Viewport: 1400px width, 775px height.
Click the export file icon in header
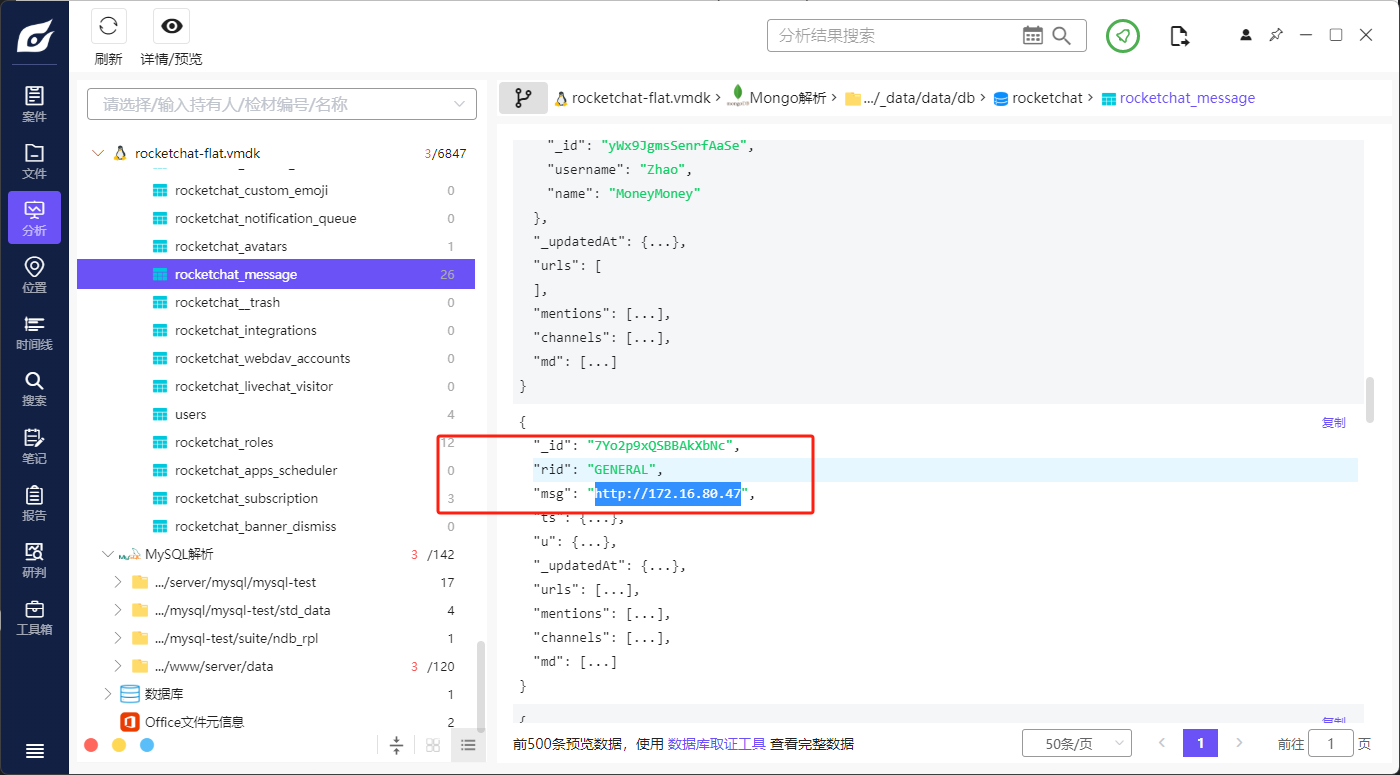pyautogui.click(x=1180, y=36)
